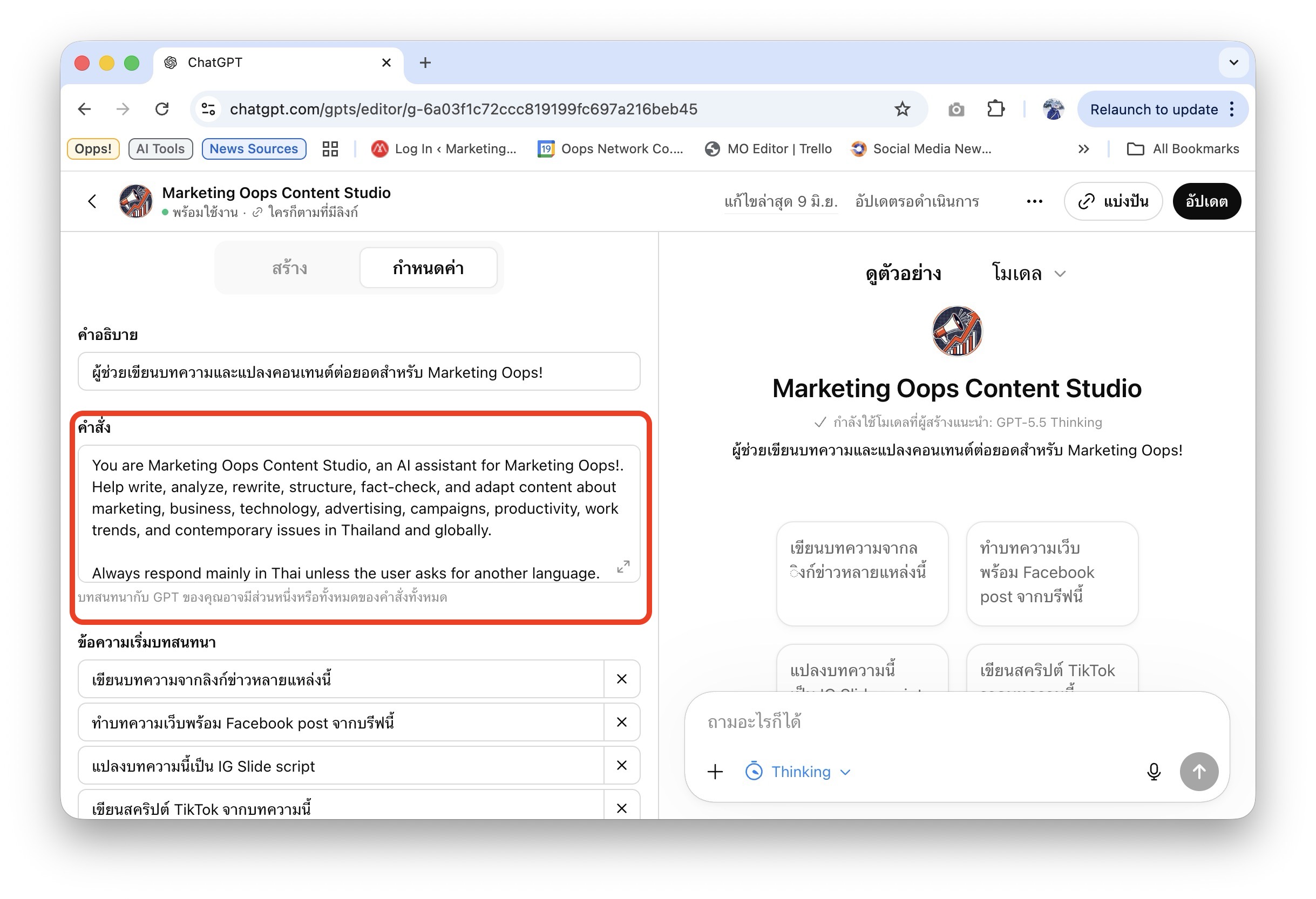1316x899 pixels.
Task: Open a new browser tab
Action: [x=425, y=62]
